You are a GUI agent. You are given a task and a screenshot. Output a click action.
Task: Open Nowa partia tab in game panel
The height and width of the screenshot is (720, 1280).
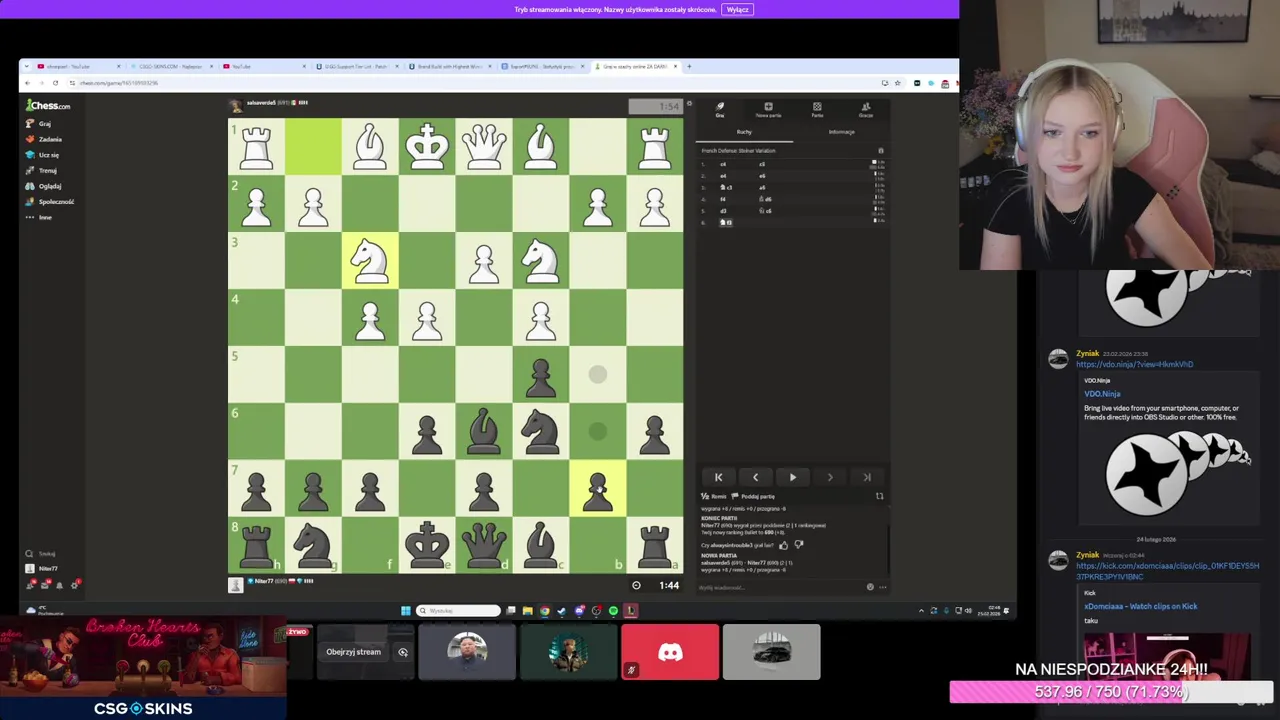(x=768, y=110)
